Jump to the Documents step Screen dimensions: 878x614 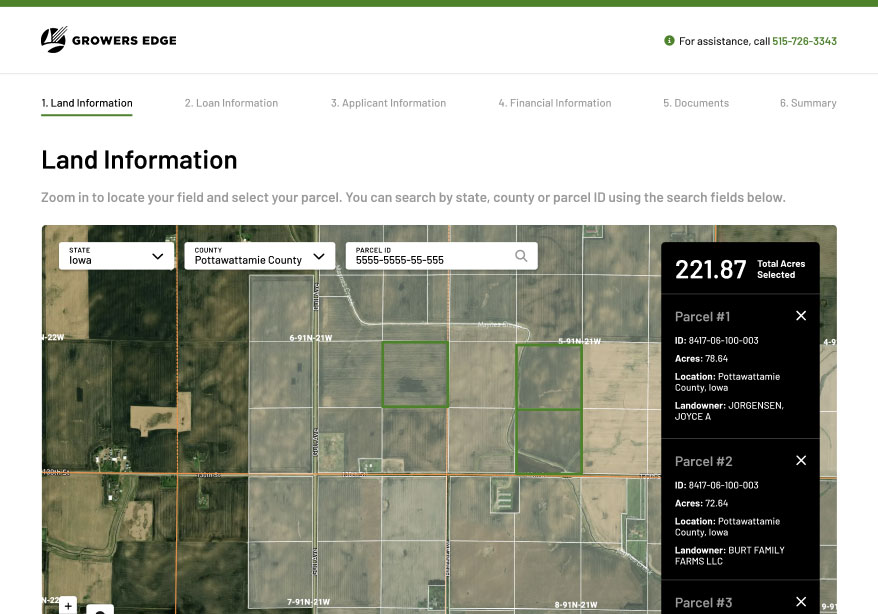coord(695,103)
